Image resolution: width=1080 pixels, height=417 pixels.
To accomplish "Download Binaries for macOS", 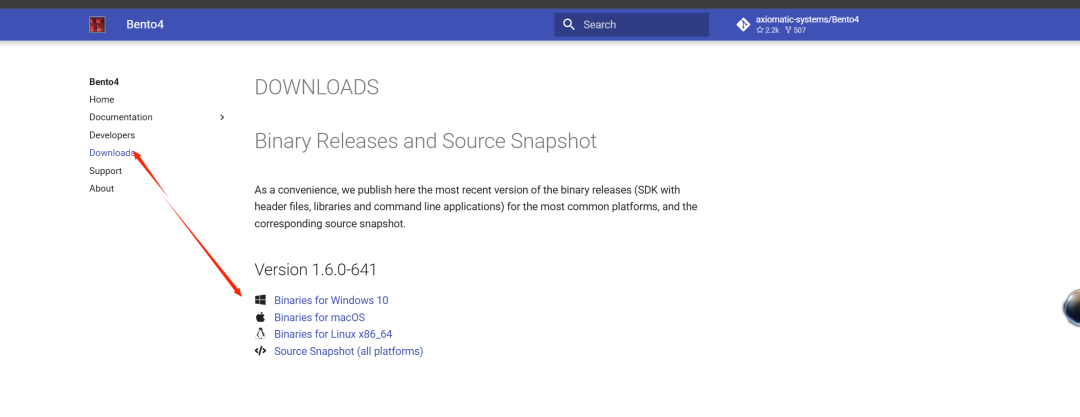I will (320, 318).
